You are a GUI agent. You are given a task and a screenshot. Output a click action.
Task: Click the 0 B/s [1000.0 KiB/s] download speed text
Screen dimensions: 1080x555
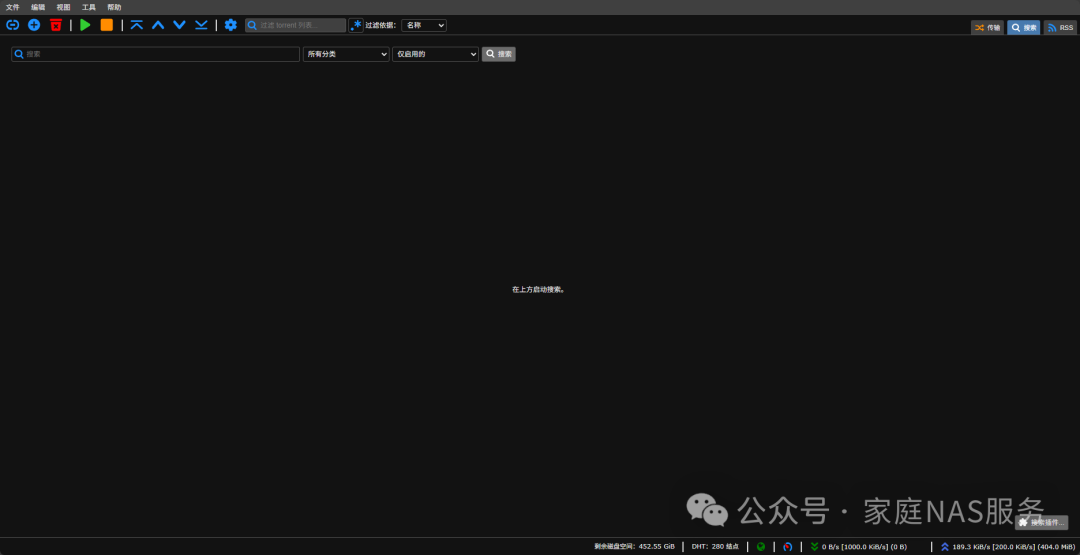(864, 547)
